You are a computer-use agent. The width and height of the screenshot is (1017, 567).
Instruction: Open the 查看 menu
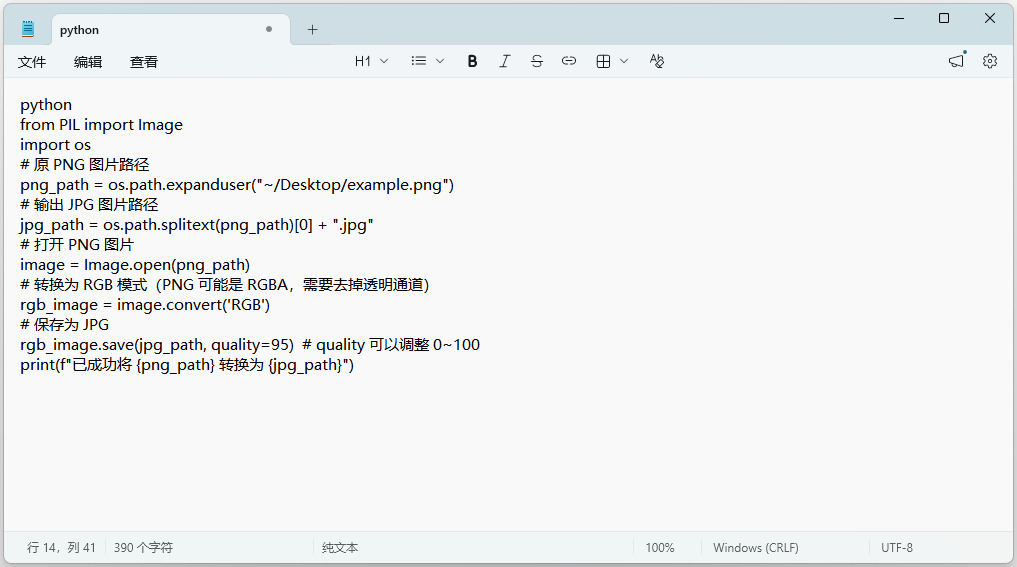click(x=143, y=62)
